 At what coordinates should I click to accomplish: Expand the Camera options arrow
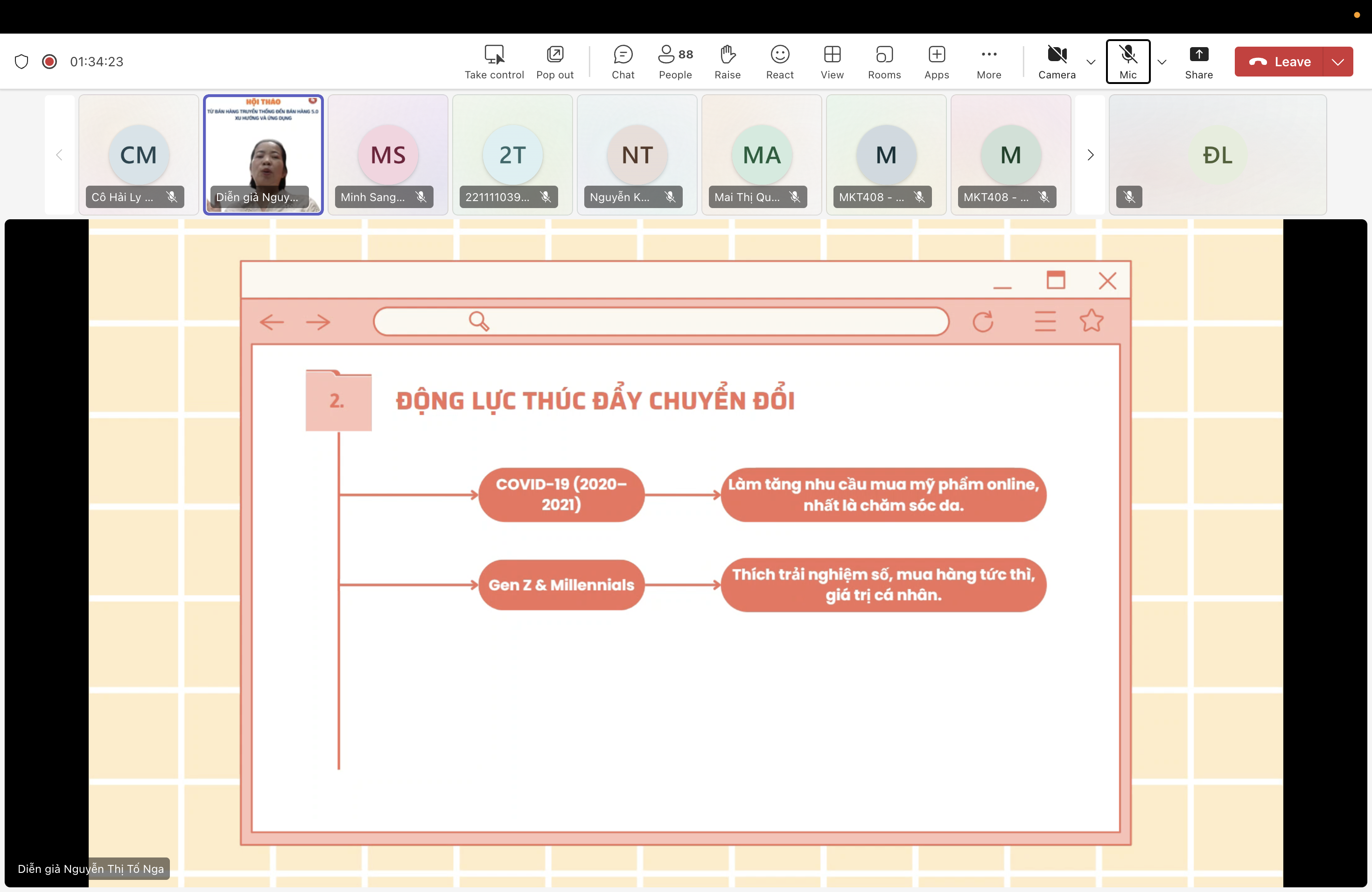(x=1091, y=62)
